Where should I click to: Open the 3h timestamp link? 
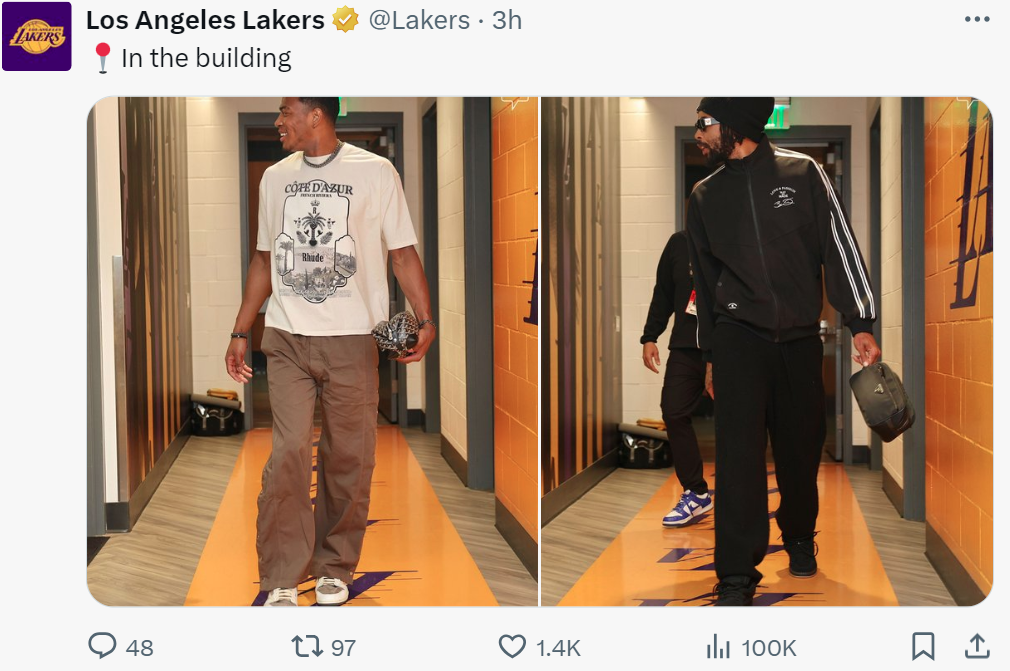[x=507, y=20]
